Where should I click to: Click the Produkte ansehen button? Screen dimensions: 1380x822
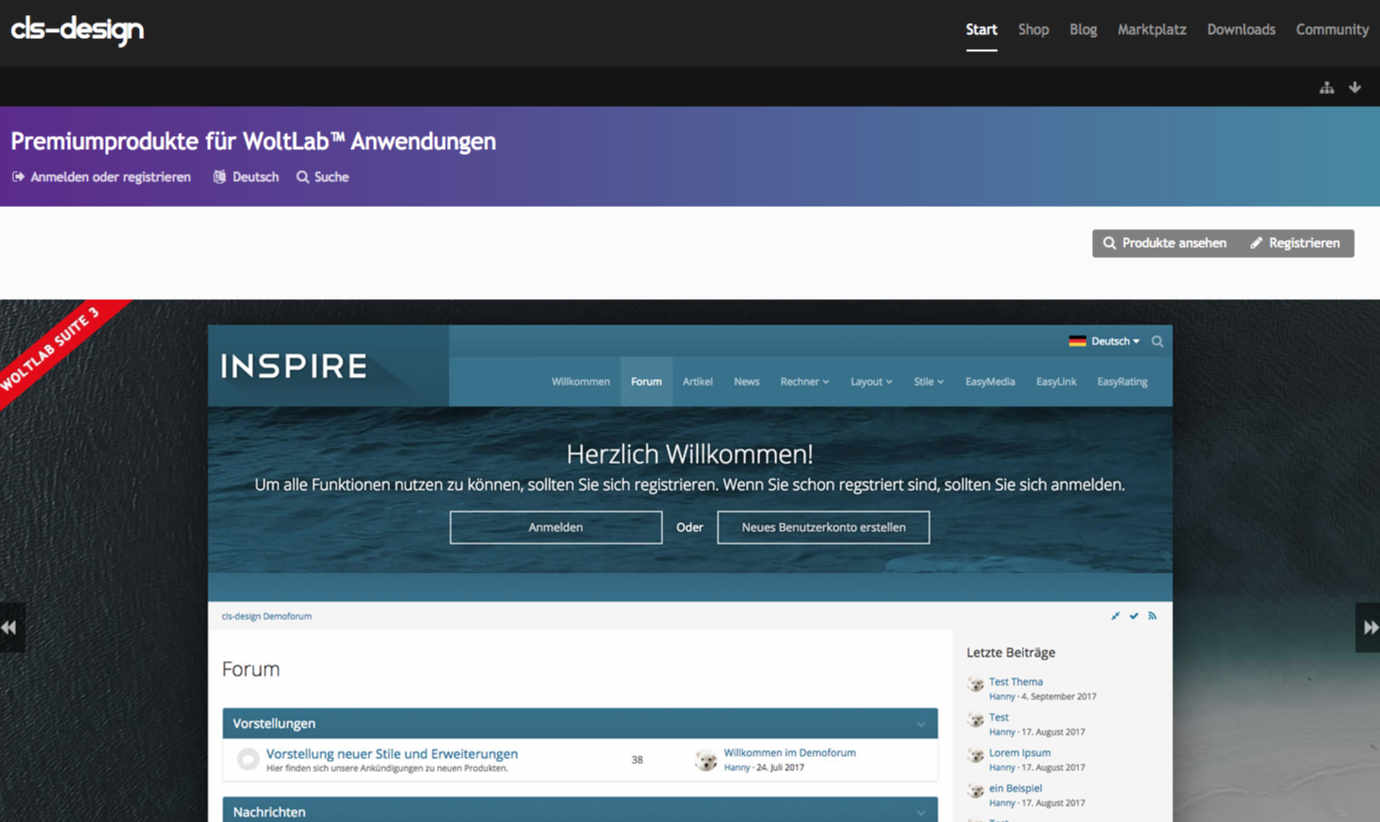click(1164, 243)
